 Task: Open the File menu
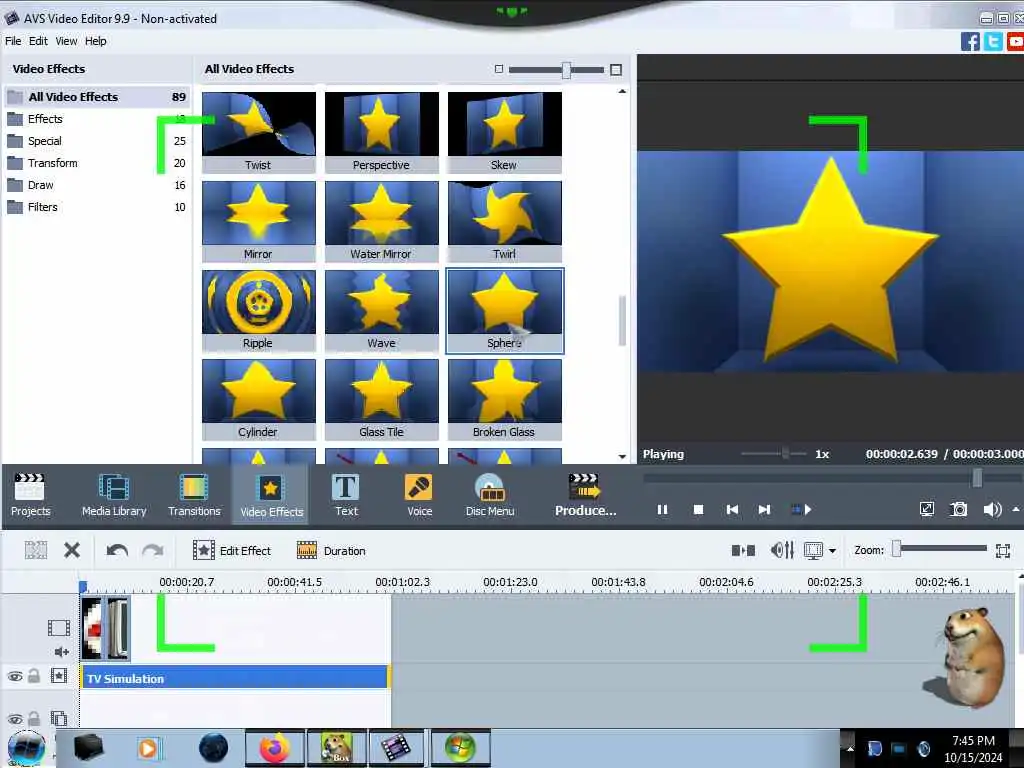click(x=13, y=40)
